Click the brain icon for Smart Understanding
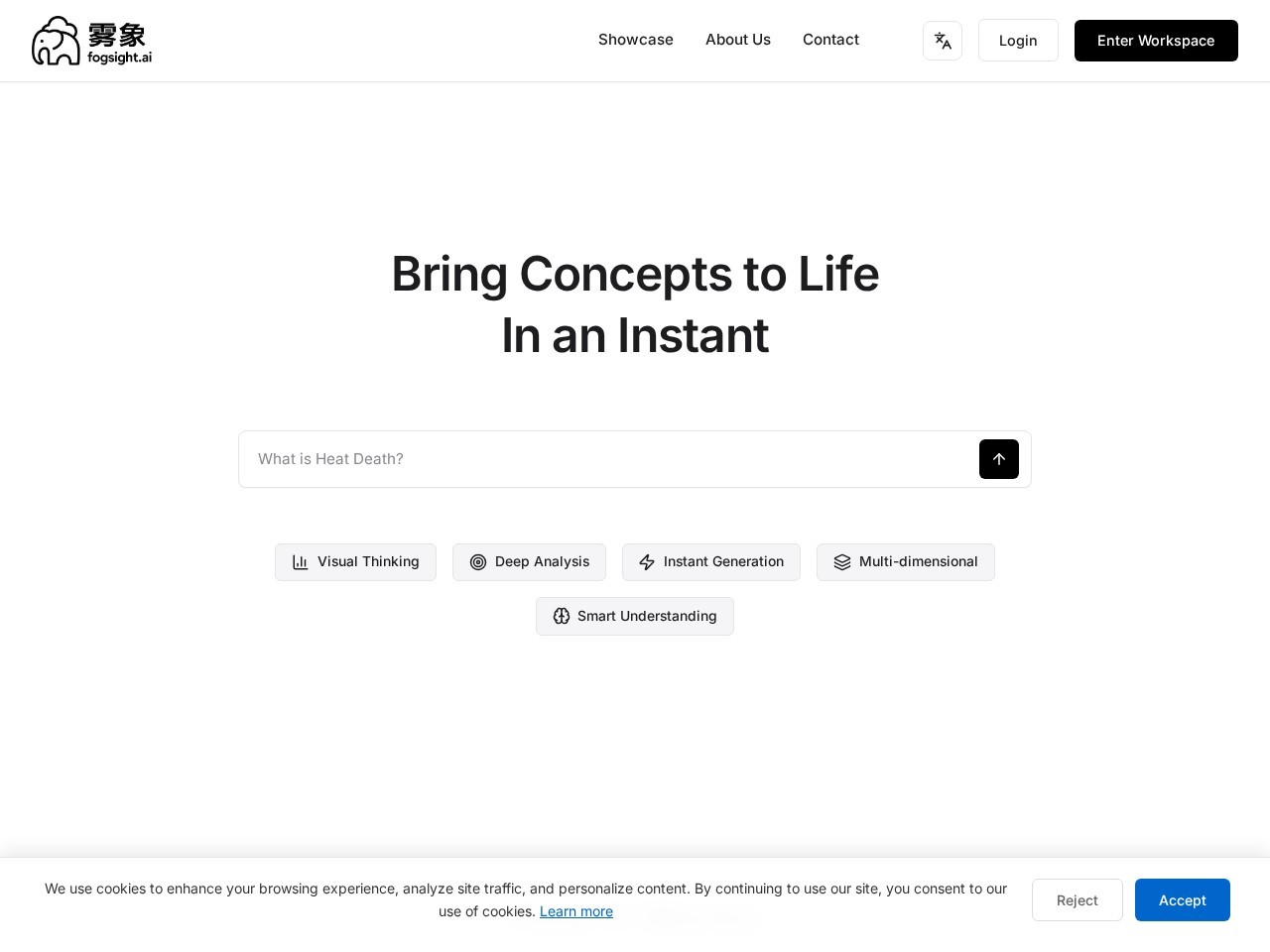1270x952 pixels. [562, 616]
